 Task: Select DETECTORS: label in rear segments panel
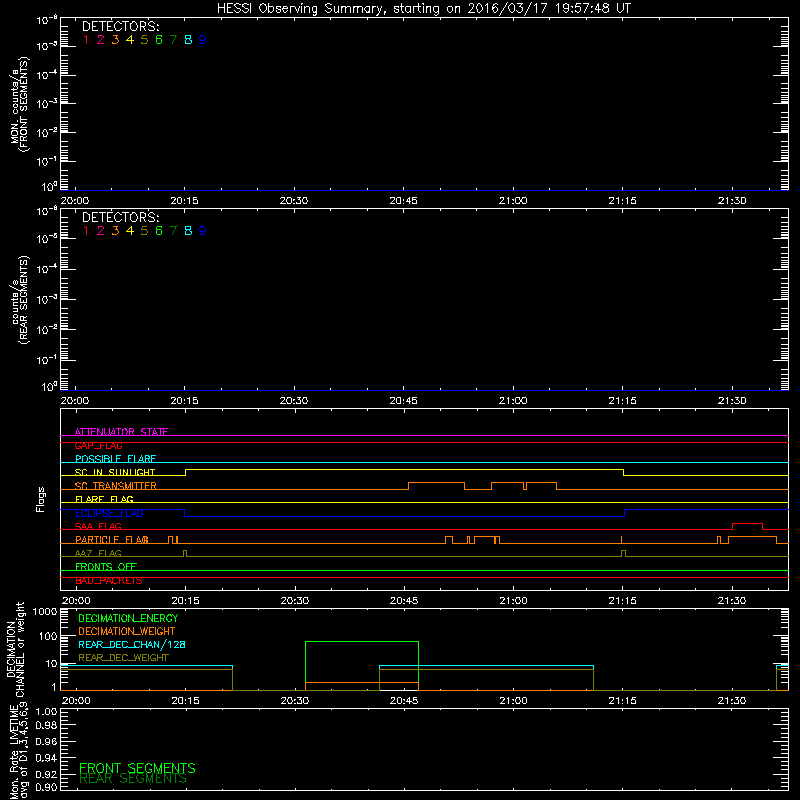point(121,217)
